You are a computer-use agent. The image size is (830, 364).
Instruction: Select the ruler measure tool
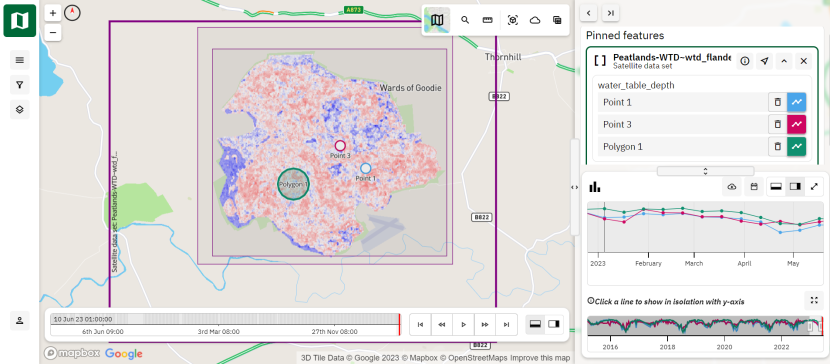(x=488, y=20)
